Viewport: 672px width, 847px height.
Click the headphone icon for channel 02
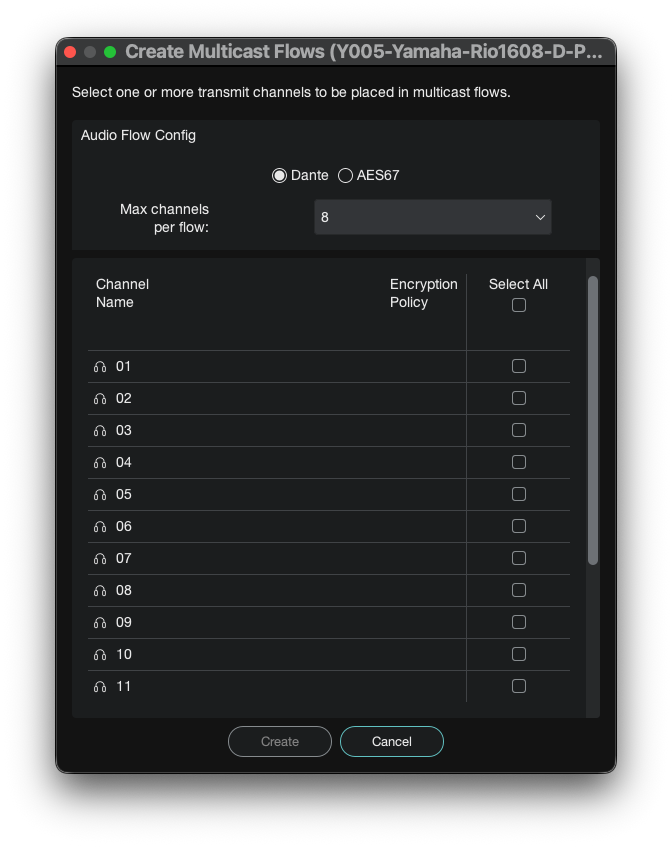tap(100, 399)
